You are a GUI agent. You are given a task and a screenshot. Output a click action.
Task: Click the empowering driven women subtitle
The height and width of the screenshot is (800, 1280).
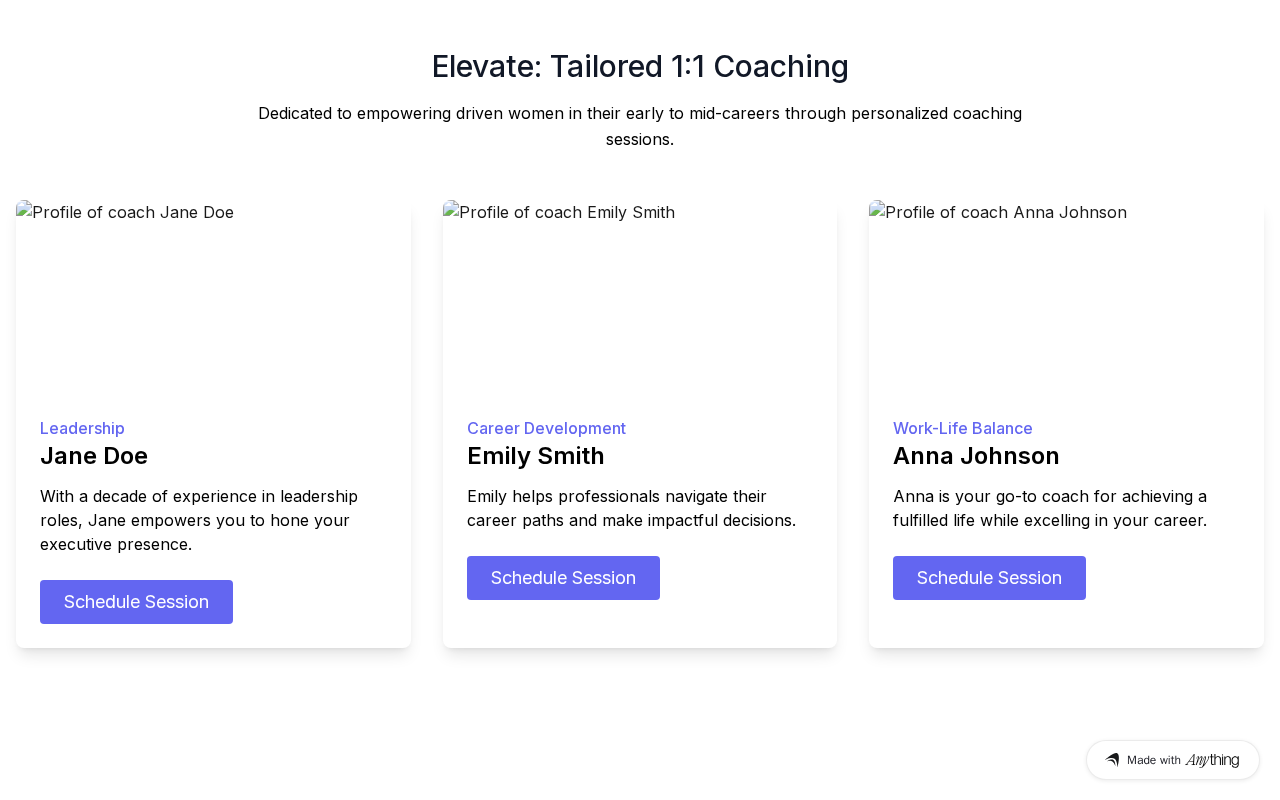pos(640,126)
